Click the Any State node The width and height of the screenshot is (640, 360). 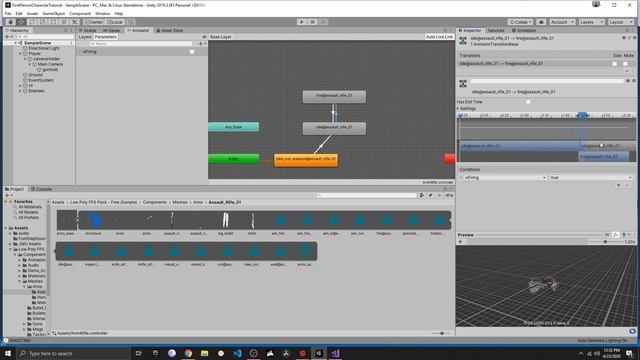[x=233, y=127]
